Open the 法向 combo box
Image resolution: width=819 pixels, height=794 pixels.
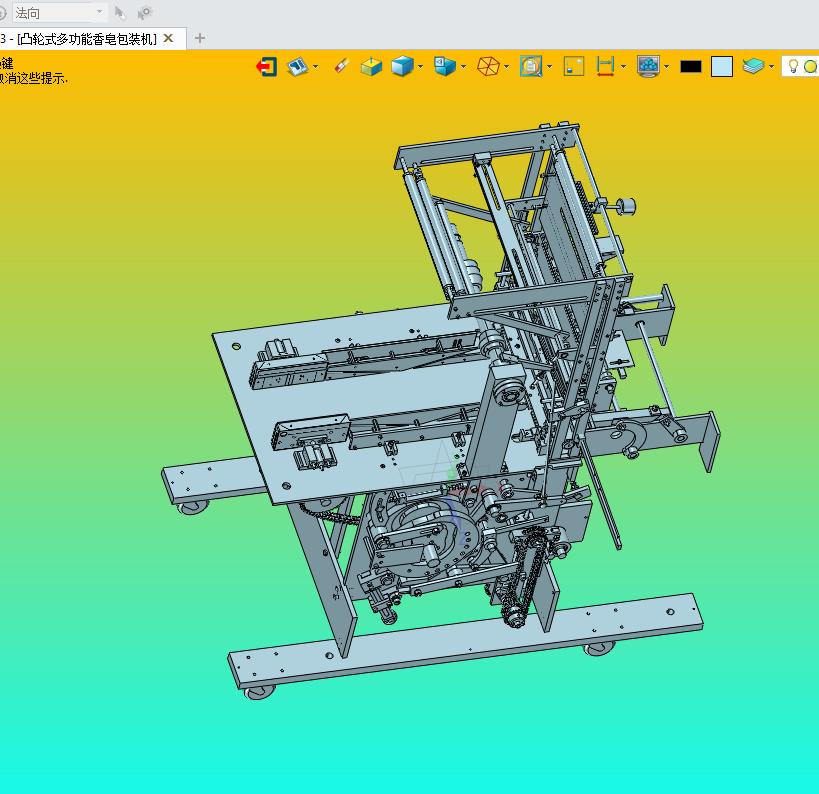pos(58,13)
